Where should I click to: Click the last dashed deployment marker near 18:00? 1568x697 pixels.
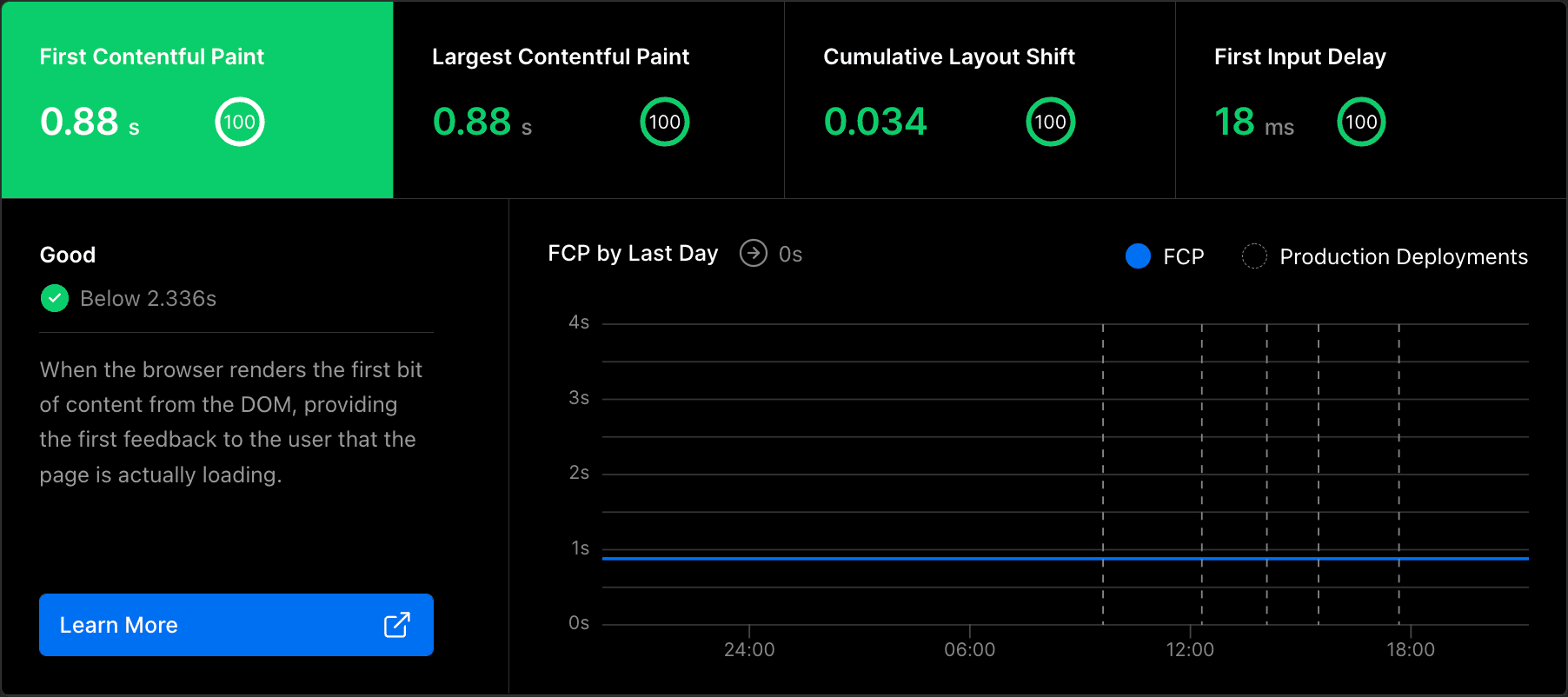pyautogui.click(x=1399, y=435)
